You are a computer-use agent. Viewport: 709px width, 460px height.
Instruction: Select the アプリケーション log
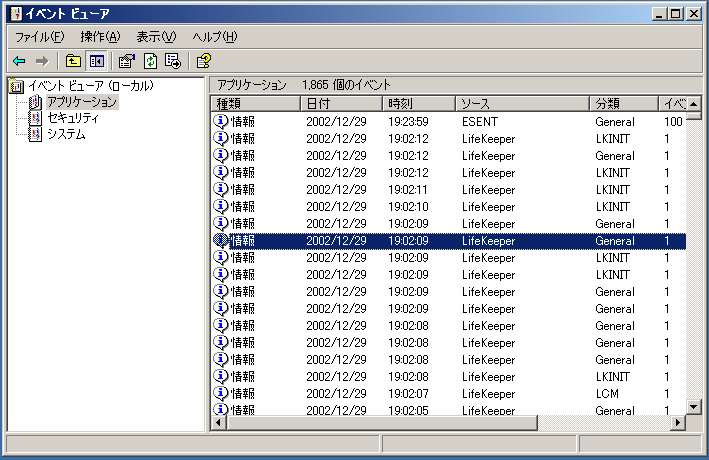[x=82, y=102]
